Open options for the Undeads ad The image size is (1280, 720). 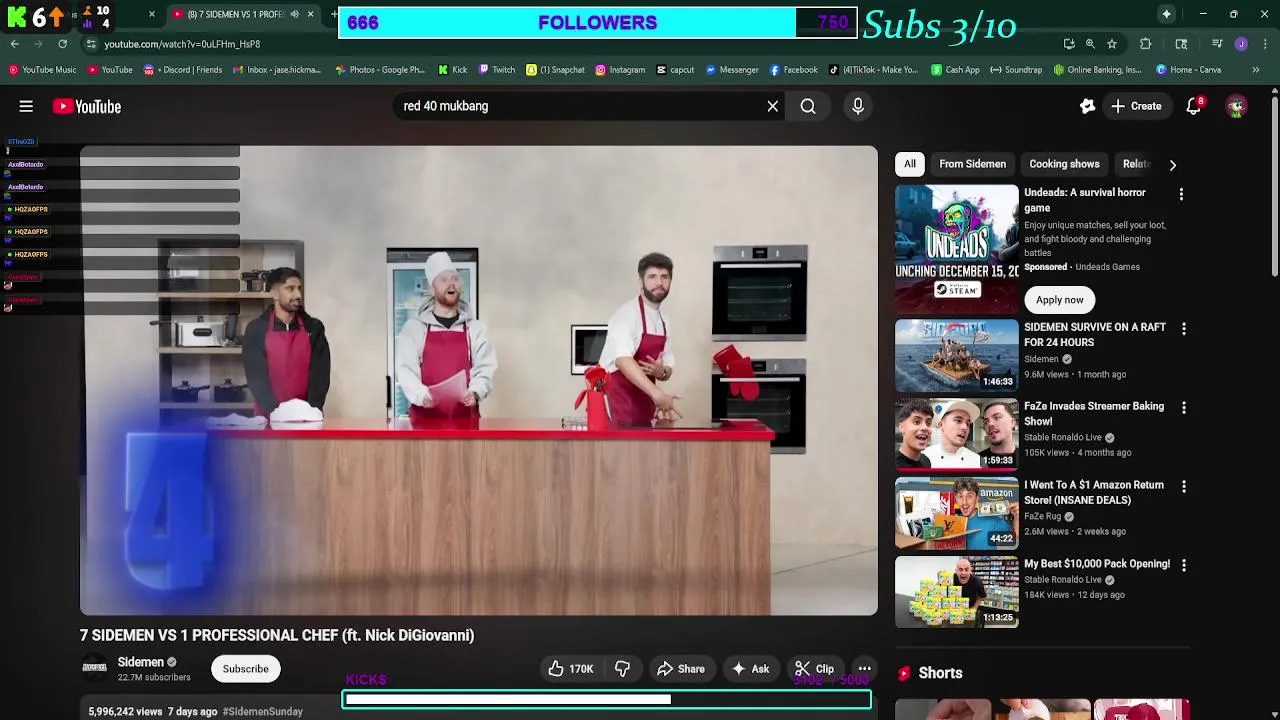tap(1181, 195)
